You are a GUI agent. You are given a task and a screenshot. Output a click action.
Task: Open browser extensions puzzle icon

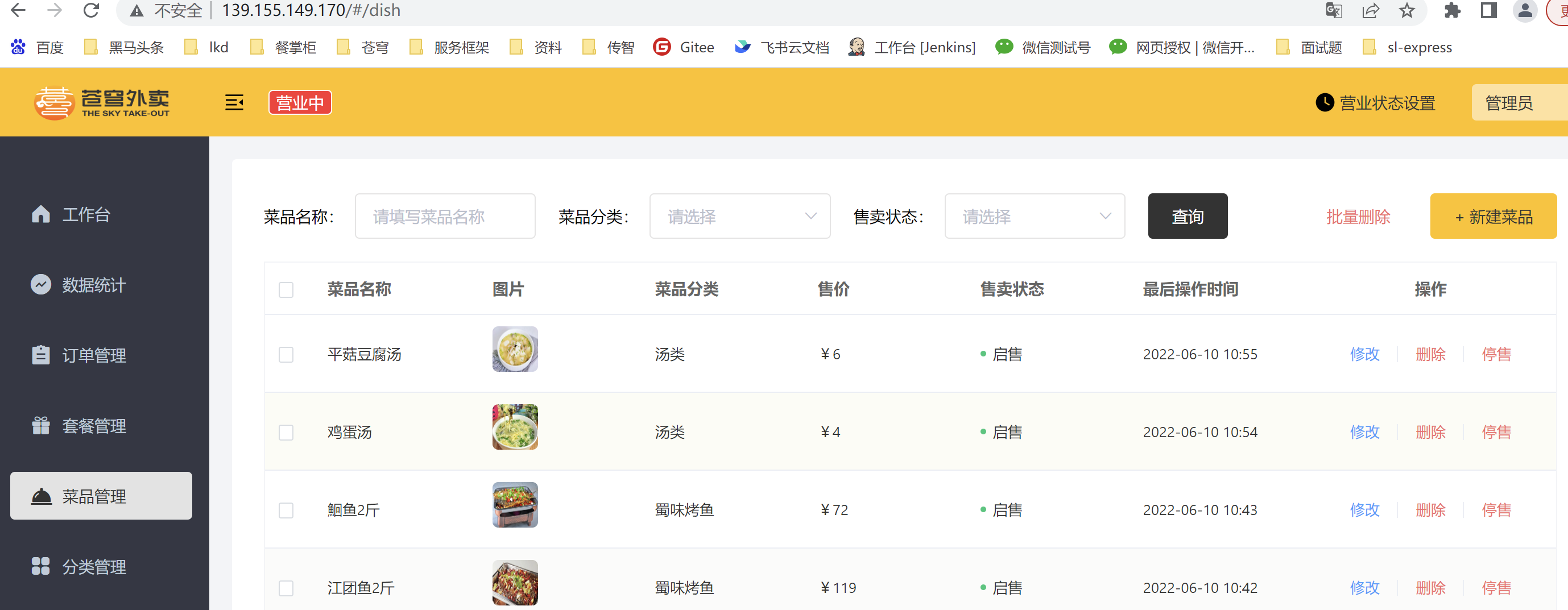[x=1453, y=10]
